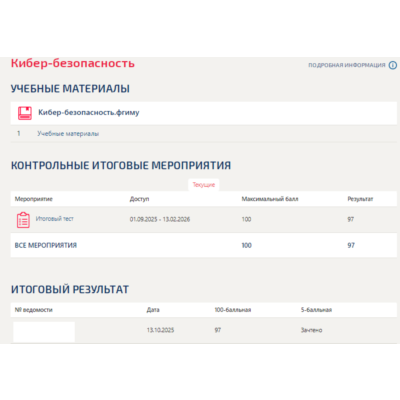This screenshot has width=400, height=400.
Task: Click the Результат column header
Action: tap(360, 199)
